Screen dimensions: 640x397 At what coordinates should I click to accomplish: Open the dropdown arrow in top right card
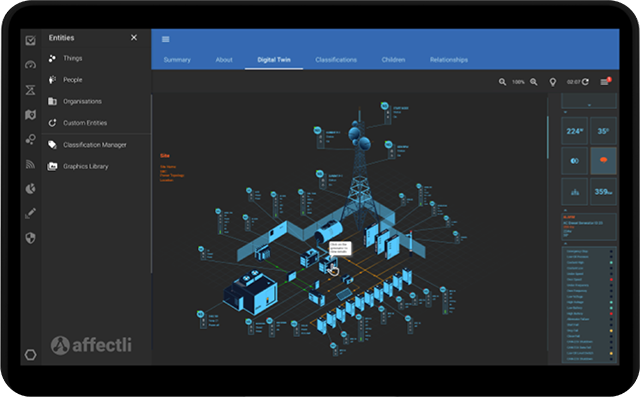tap(589, 105)
